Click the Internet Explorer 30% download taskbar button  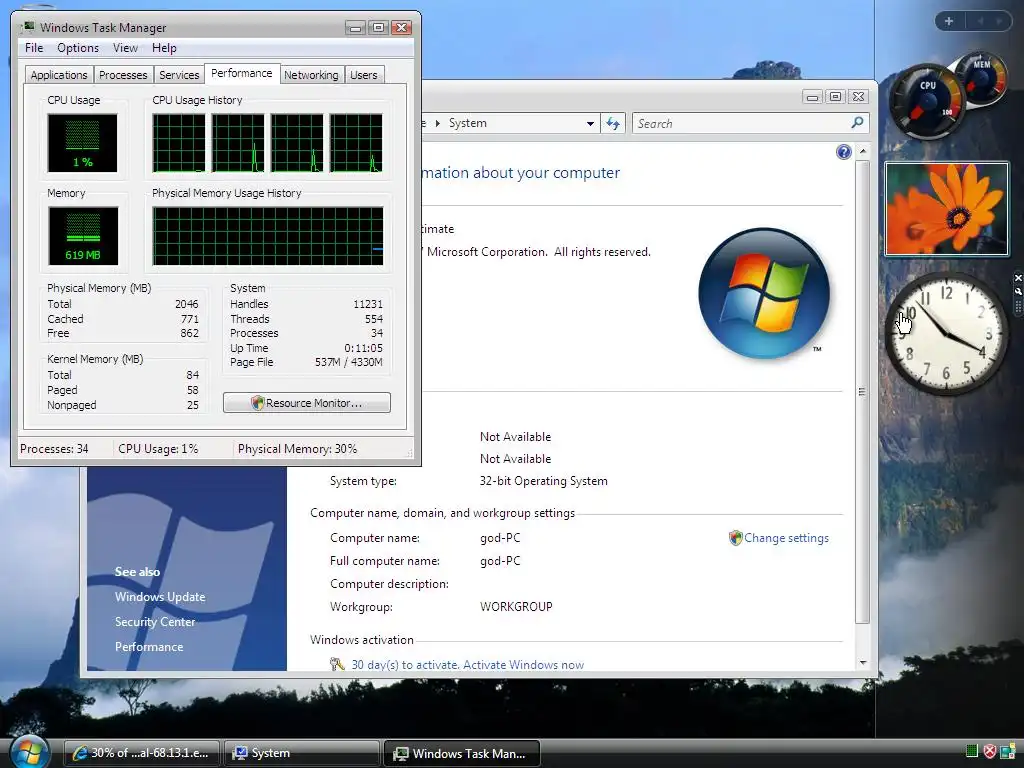[141, 753]
